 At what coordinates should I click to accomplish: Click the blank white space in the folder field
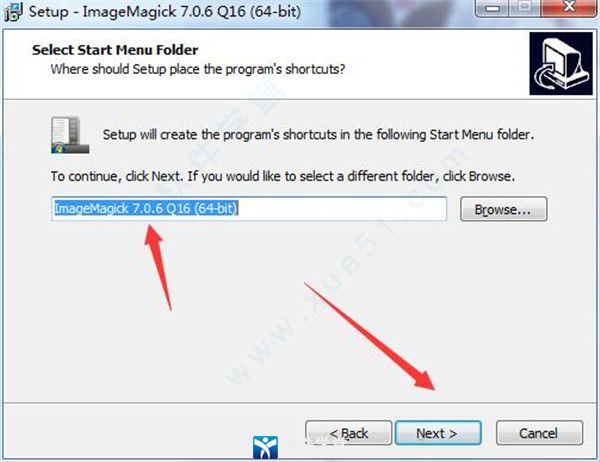pyautogui.click(x=342, y=209)
